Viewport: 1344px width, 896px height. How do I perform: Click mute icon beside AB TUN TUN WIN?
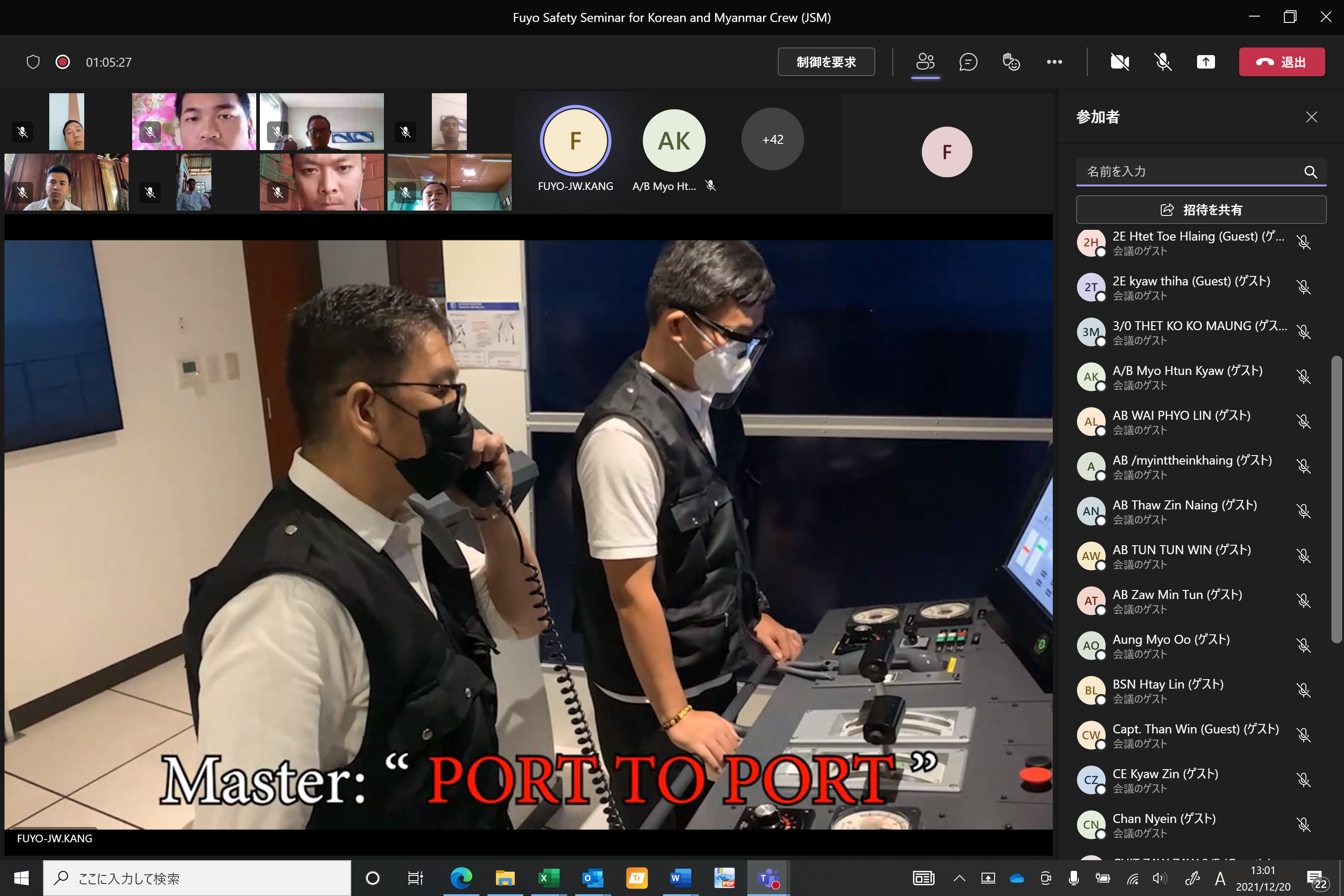(x=1303, y=556)
